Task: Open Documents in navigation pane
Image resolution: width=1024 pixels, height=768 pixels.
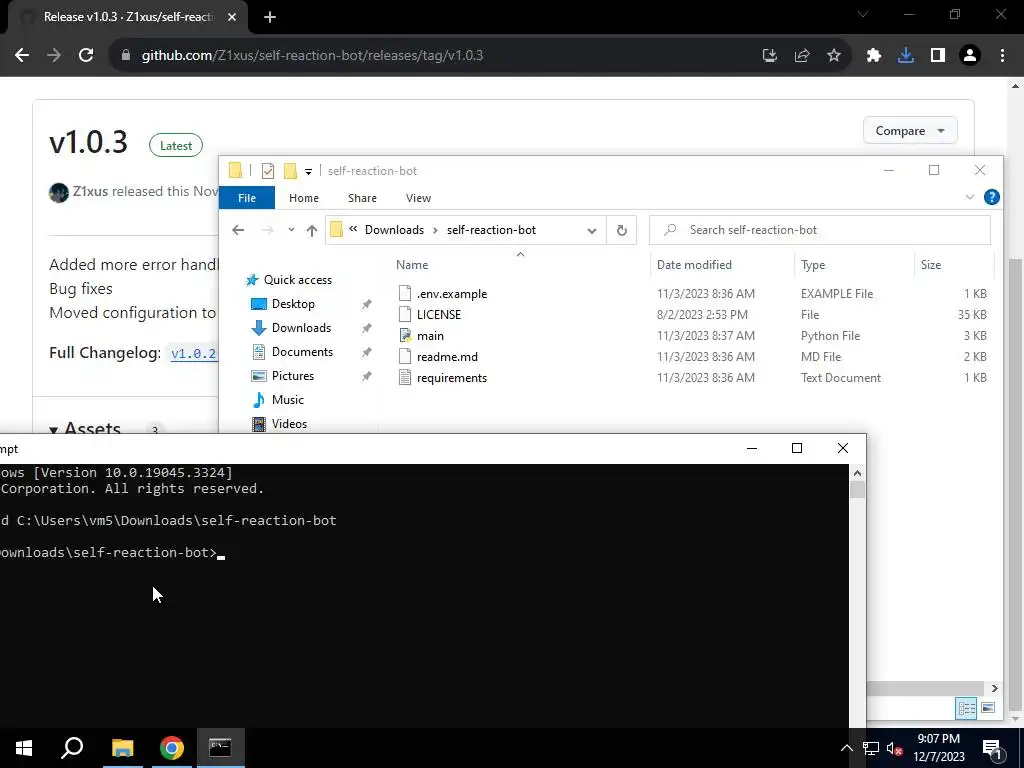Action: [292, 352]
